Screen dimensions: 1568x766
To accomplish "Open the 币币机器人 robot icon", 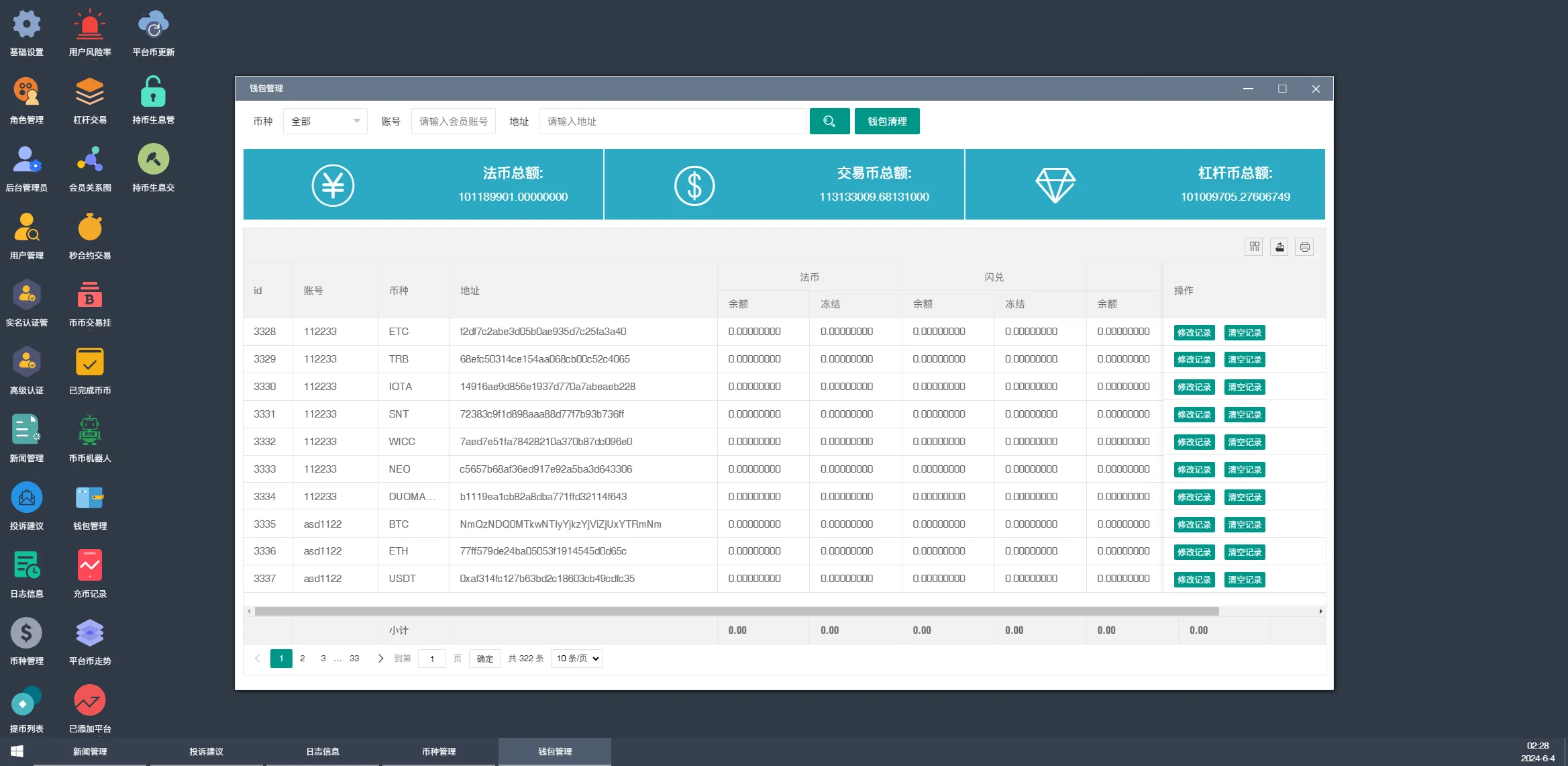I will pos(89,431).
